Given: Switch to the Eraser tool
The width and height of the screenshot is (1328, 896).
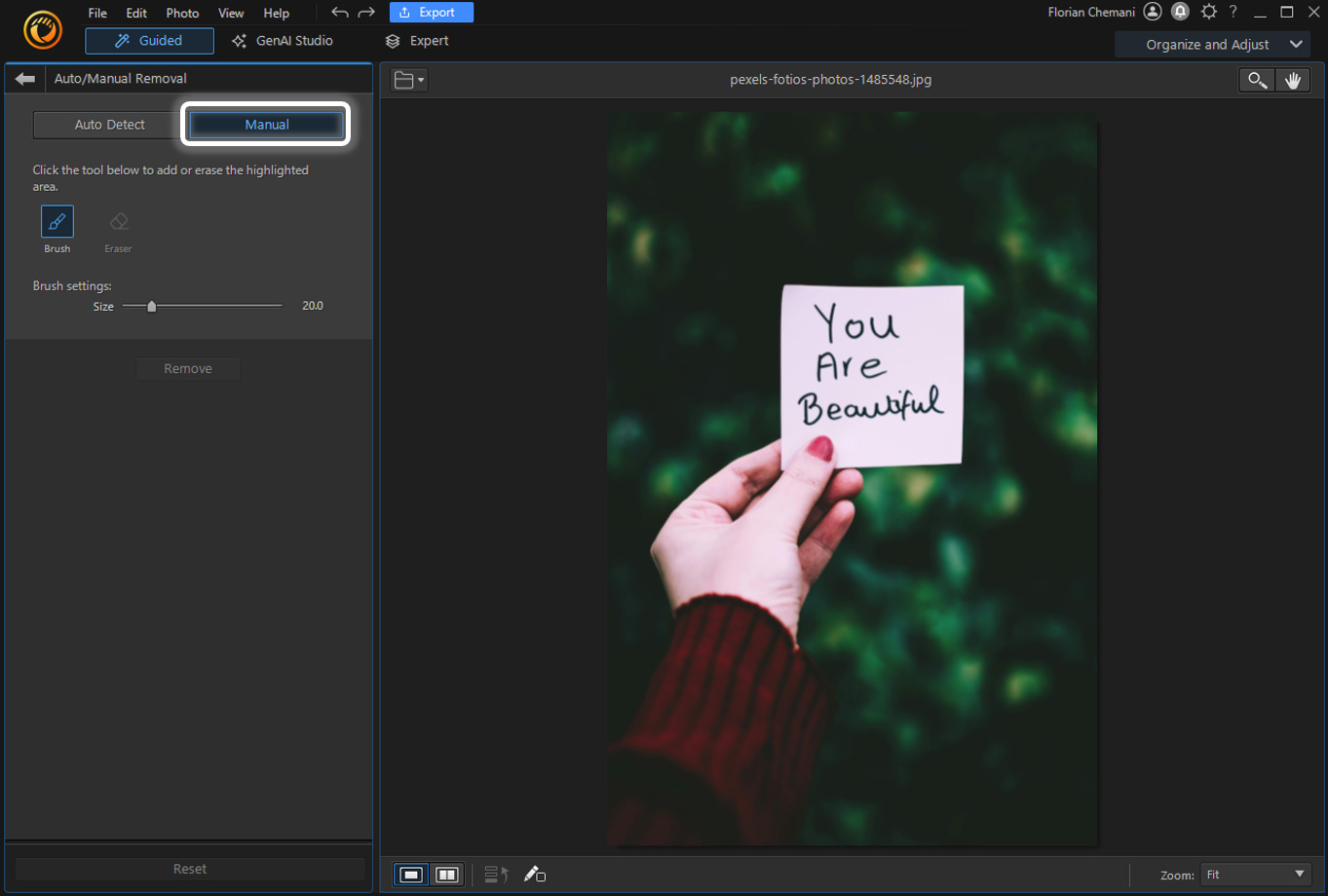Looking at the screenshot, I should point(117,222).
